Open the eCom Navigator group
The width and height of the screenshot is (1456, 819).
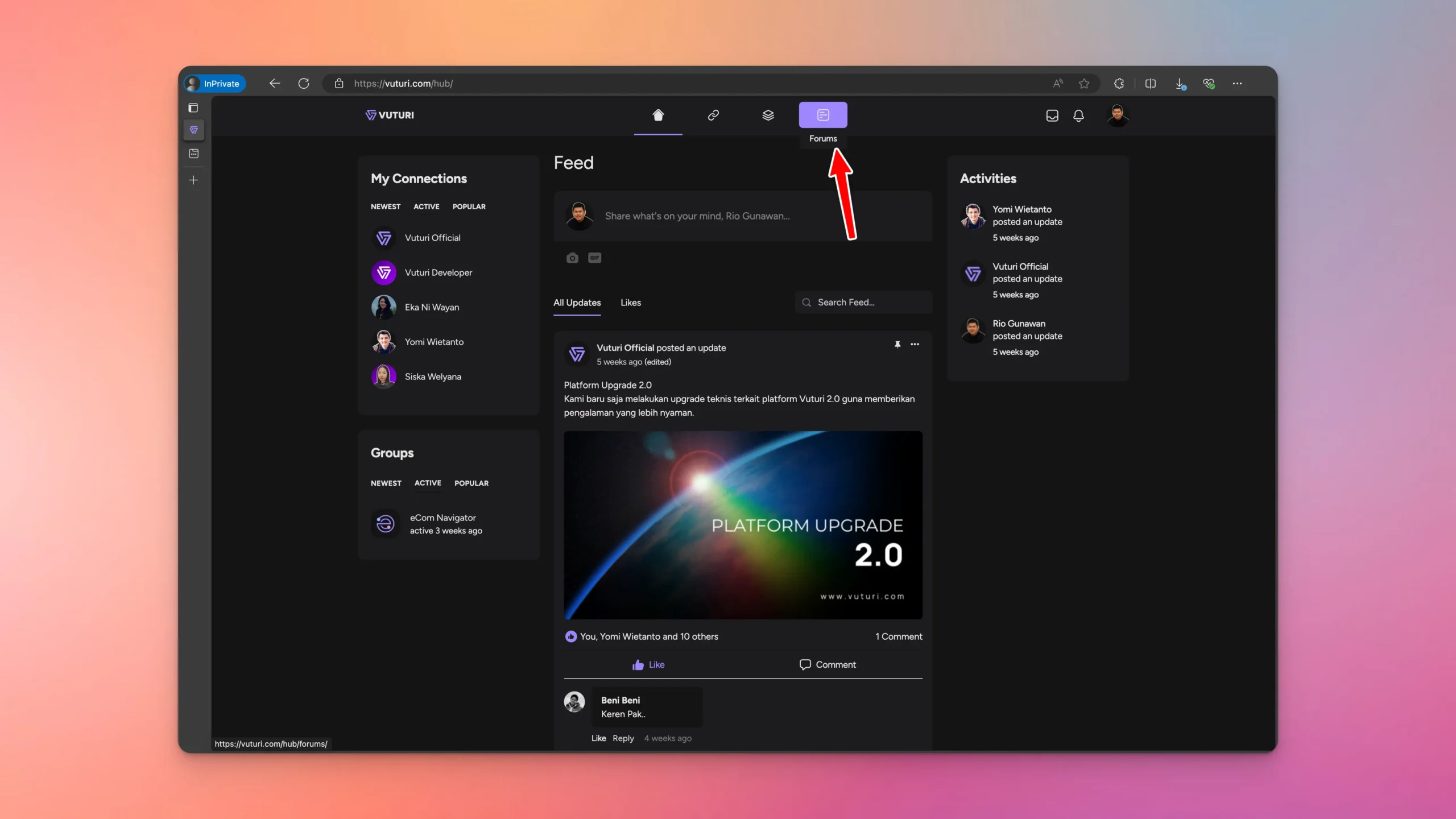click(x=443, y=518)
